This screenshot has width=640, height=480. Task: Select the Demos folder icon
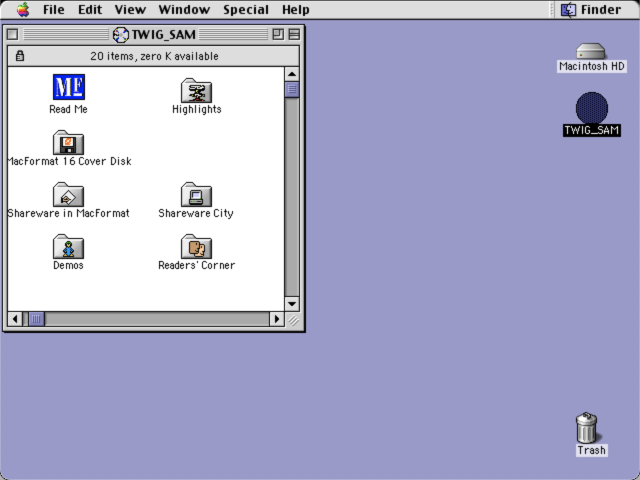point(68,246)
